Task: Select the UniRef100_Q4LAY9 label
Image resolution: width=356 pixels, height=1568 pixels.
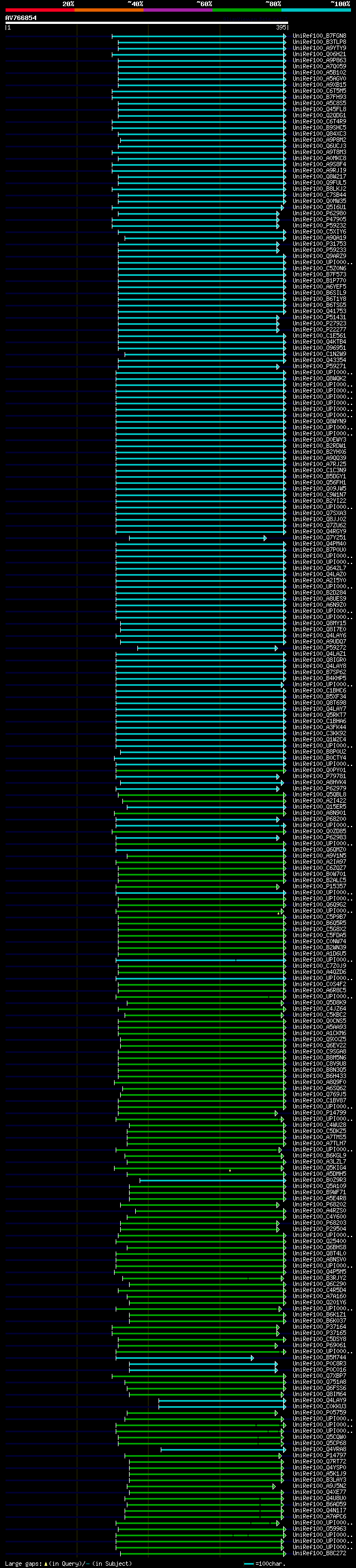Action: pos(319,1399)
